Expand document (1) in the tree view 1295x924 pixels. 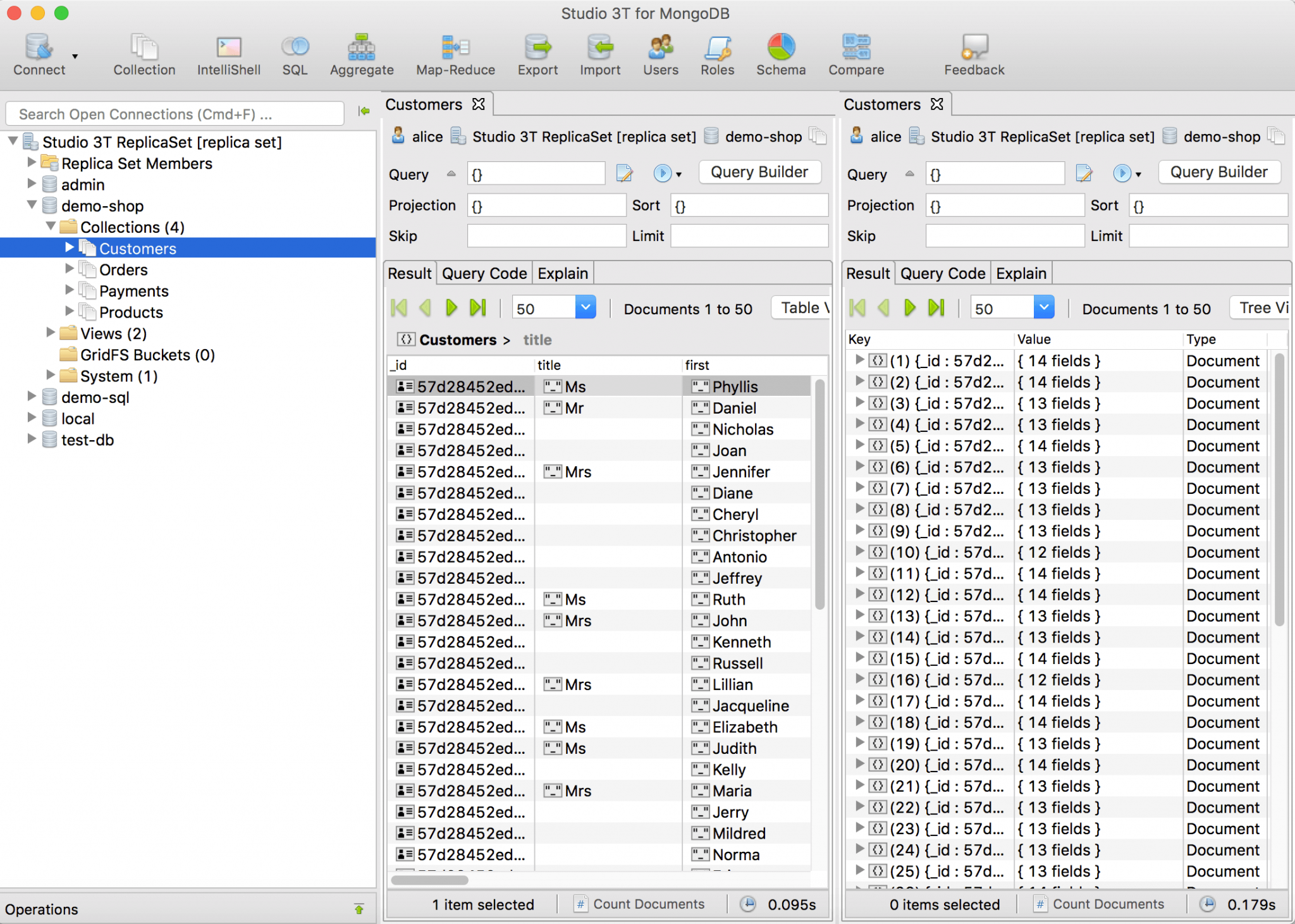[859, 360]
